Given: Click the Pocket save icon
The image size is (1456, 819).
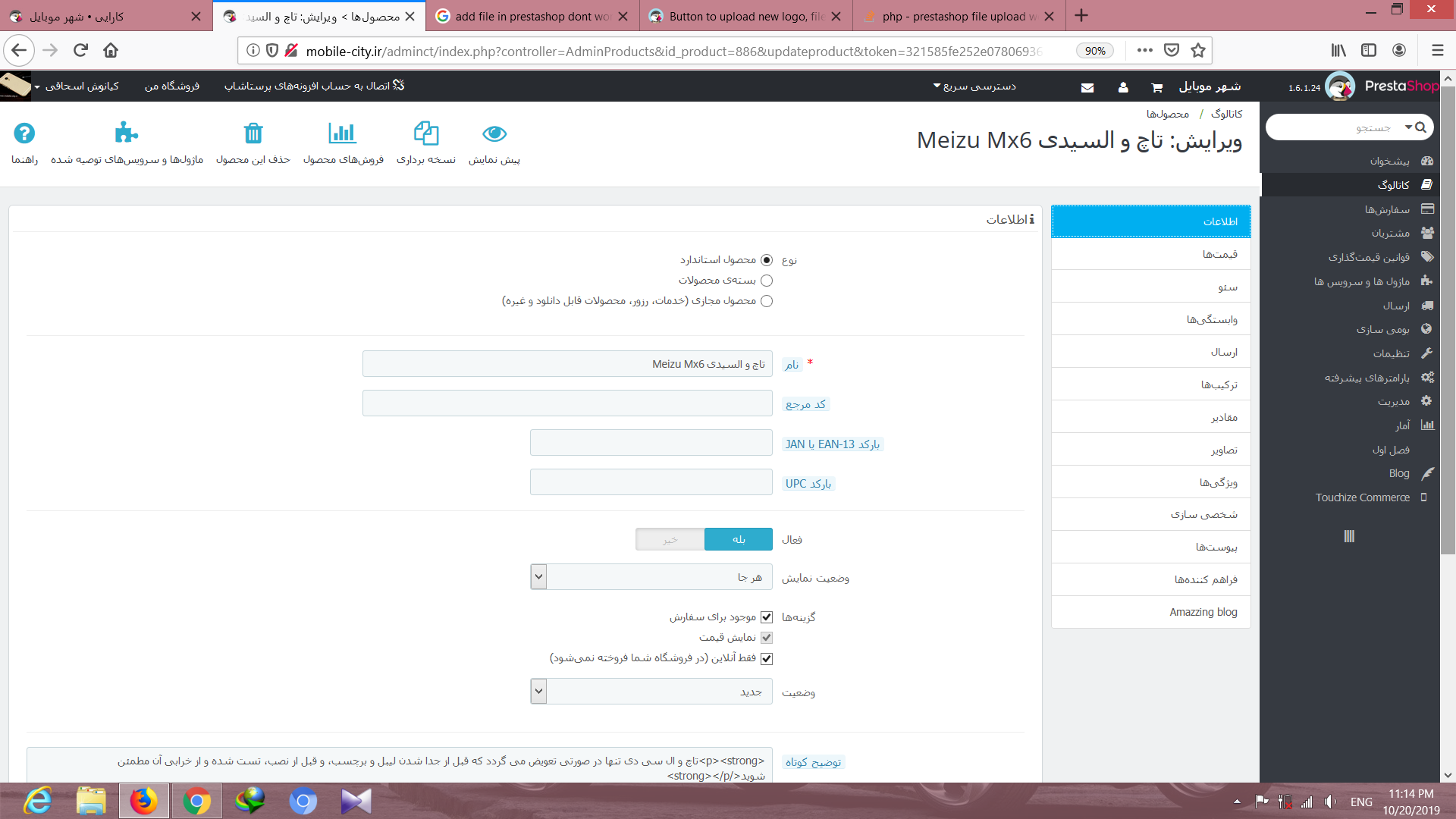Looking at the screenshot, I should point(1172,50).
